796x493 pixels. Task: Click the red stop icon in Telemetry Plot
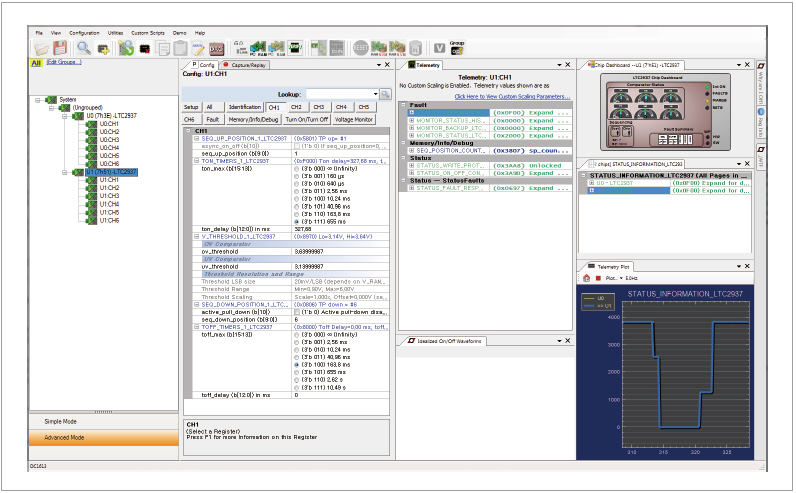[596, 277]
